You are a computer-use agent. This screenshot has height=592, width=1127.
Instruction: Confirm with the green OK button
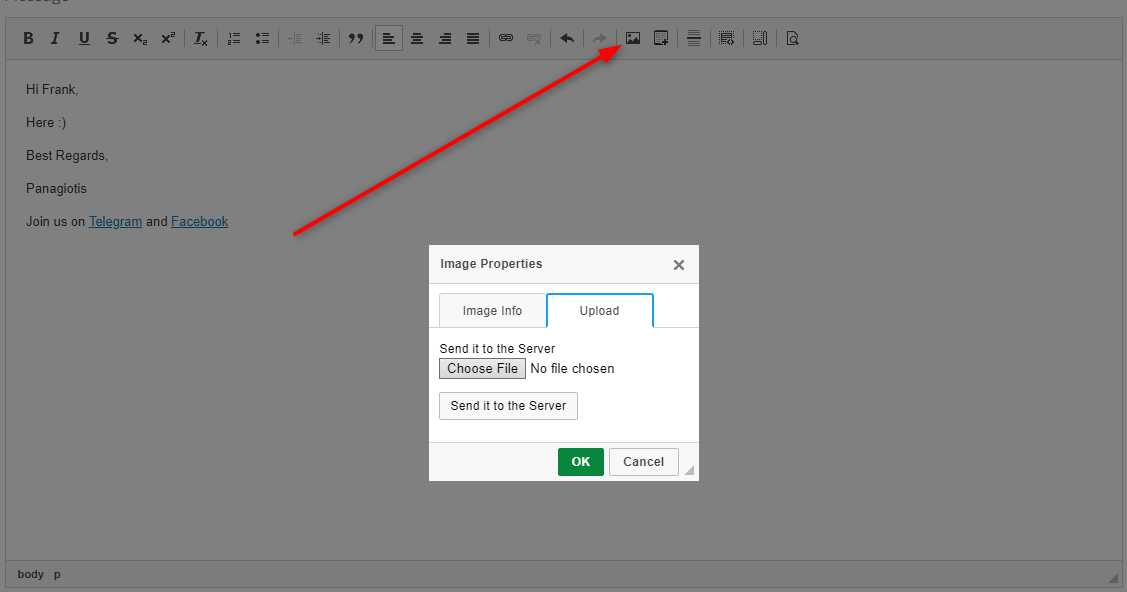pos(581,462)
